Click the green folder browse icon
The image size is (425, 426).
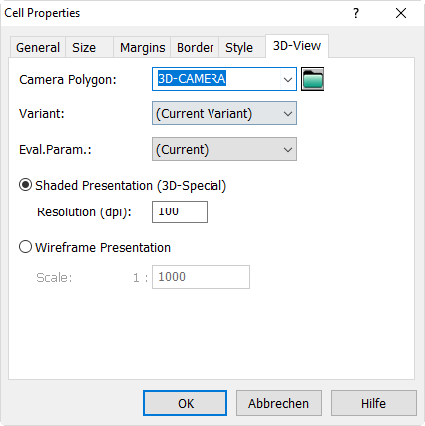312,79
